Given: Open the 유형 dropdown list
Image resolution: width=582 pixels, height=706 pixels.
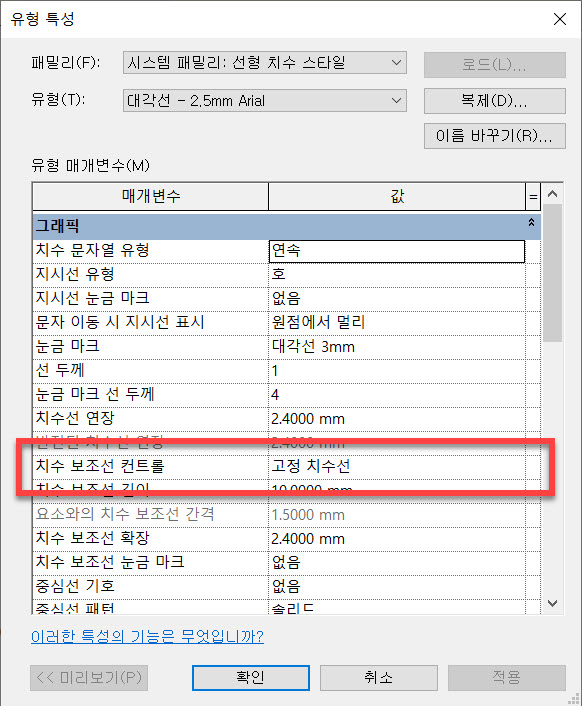Looking at the screenshot, I should pyautogui.click(x=265, y=100).
